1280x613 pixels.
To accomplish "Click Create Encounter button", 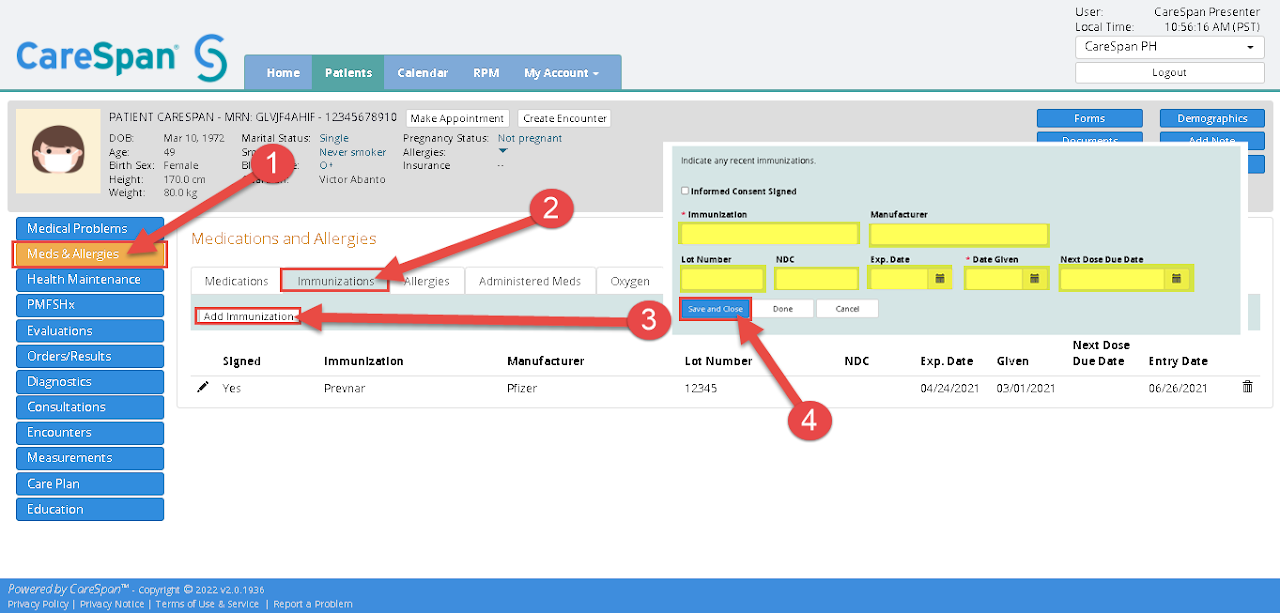I will (x=565, y=118).
